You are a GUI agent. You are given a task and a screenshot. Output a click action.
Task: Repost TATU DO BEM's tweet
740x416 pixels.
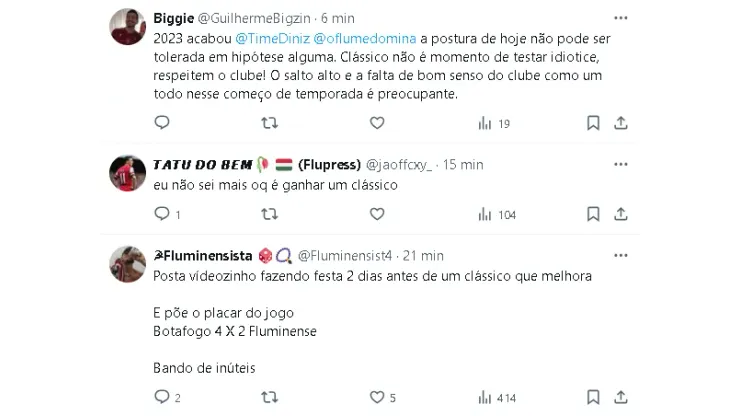pyautogui.click(x=270, y=214)
